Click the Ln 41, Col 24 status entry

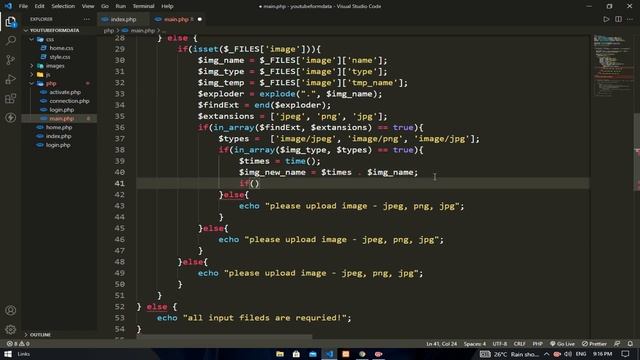442,344
